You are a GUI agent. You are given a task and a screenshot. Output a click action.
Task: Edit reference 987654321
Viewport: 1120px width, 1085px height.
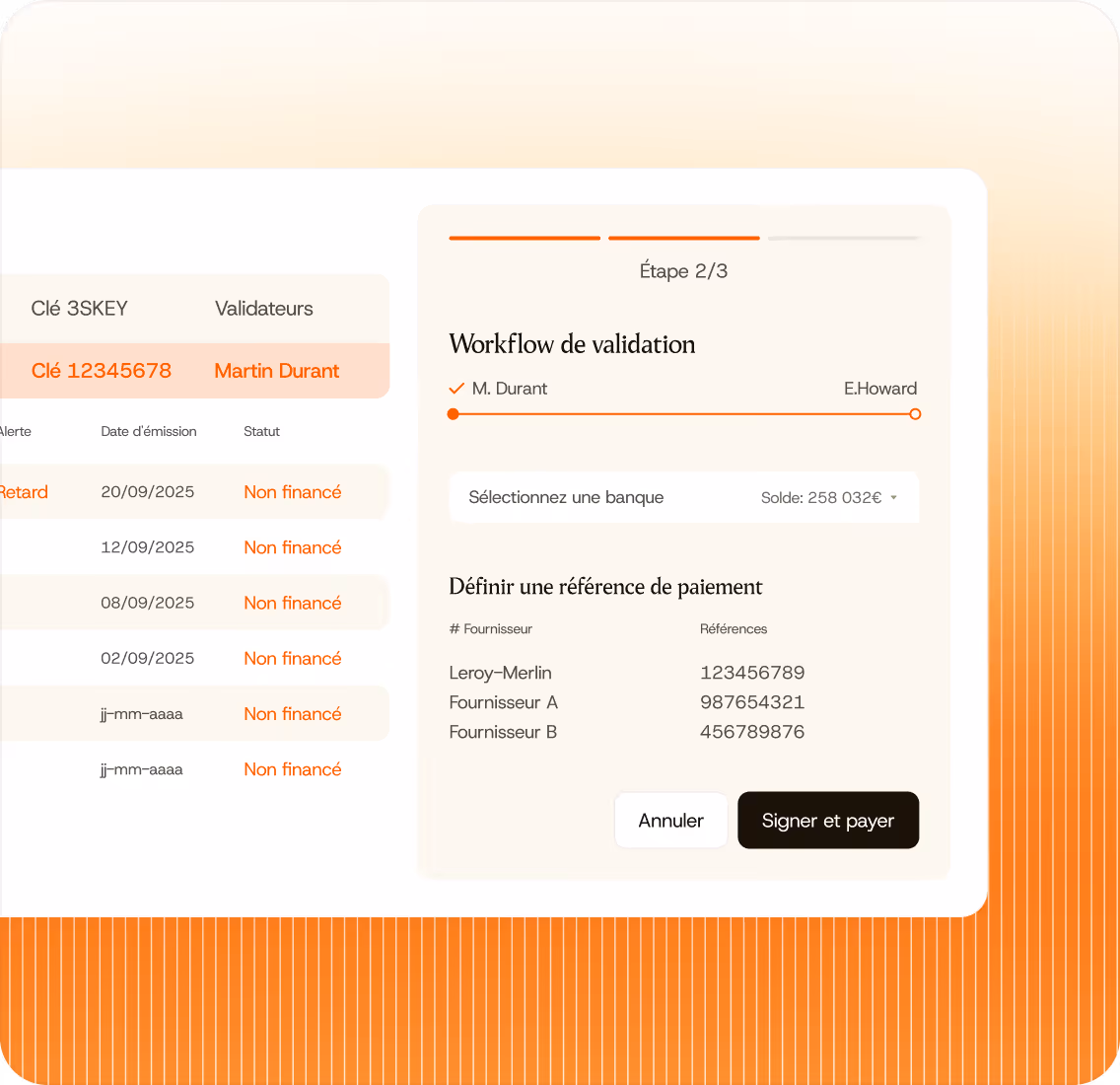pyautogui.click(x=752, y=702)
